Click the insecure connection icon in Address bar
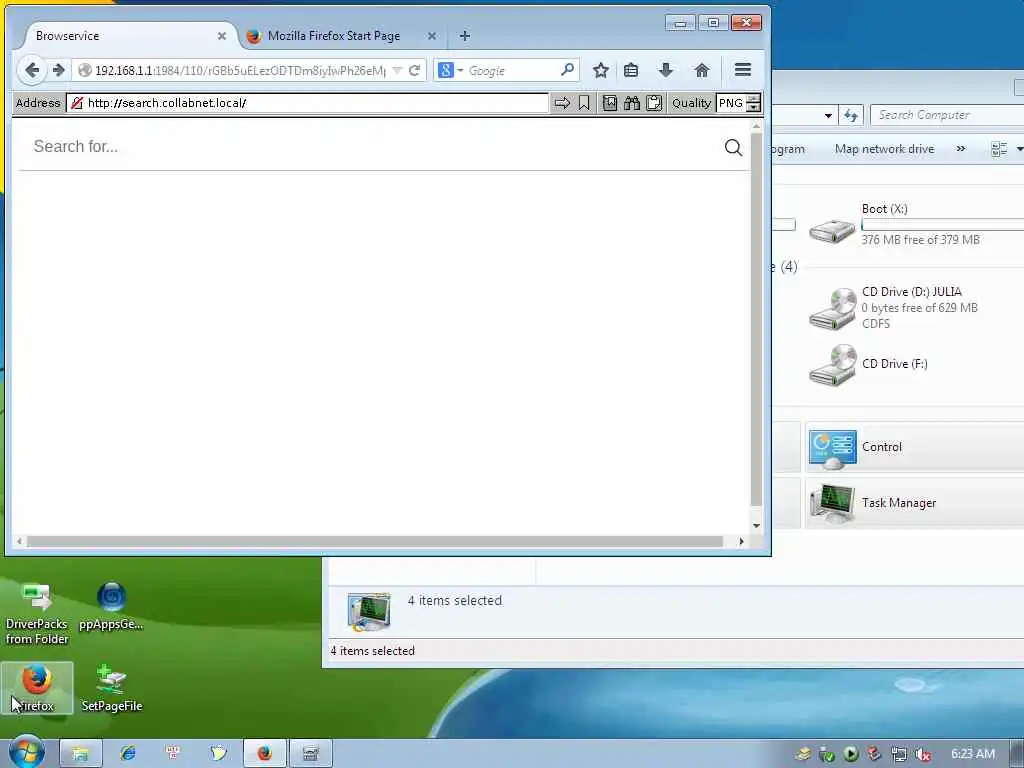Screen dimensions: 1024x768 (x=77, y=103)
